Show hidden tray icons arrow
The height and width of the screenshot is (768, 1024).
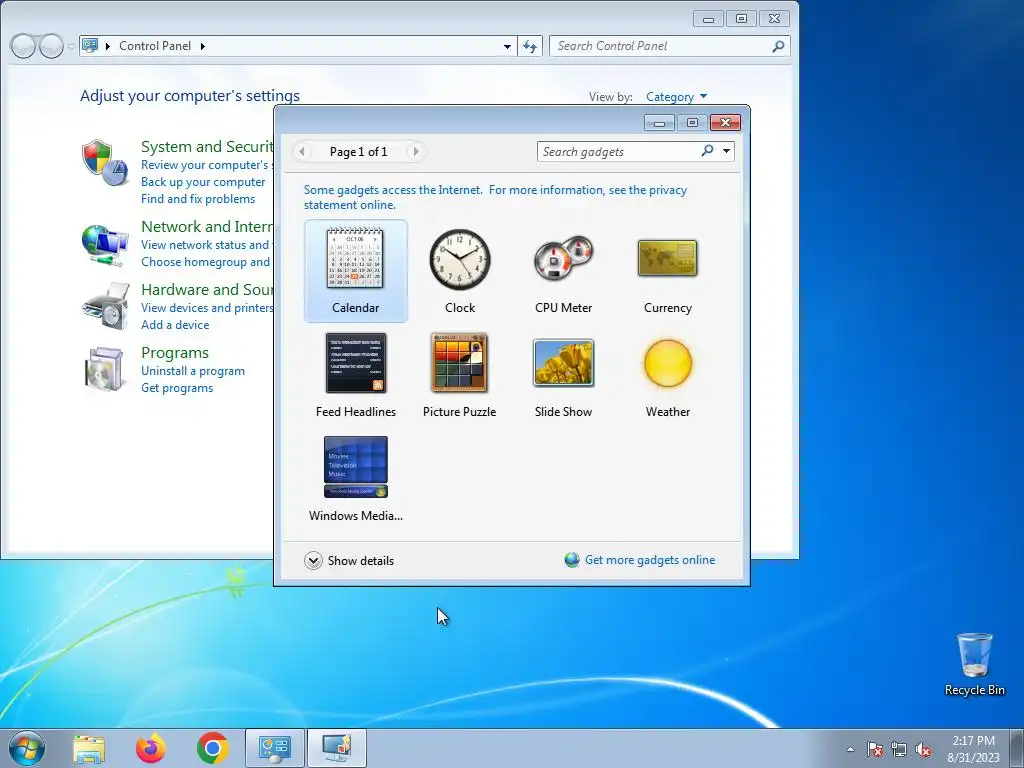pos(850,749)
